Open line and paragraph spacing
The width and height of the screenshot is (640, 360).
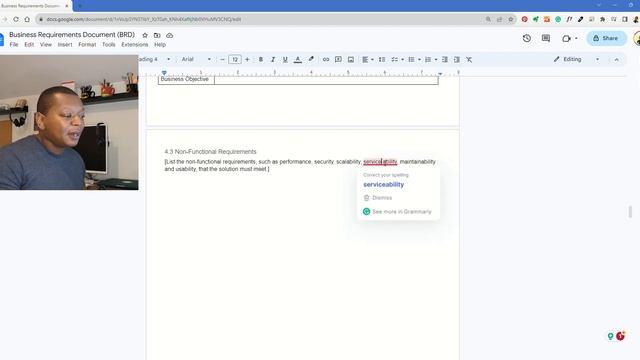[x=382, y=60]
